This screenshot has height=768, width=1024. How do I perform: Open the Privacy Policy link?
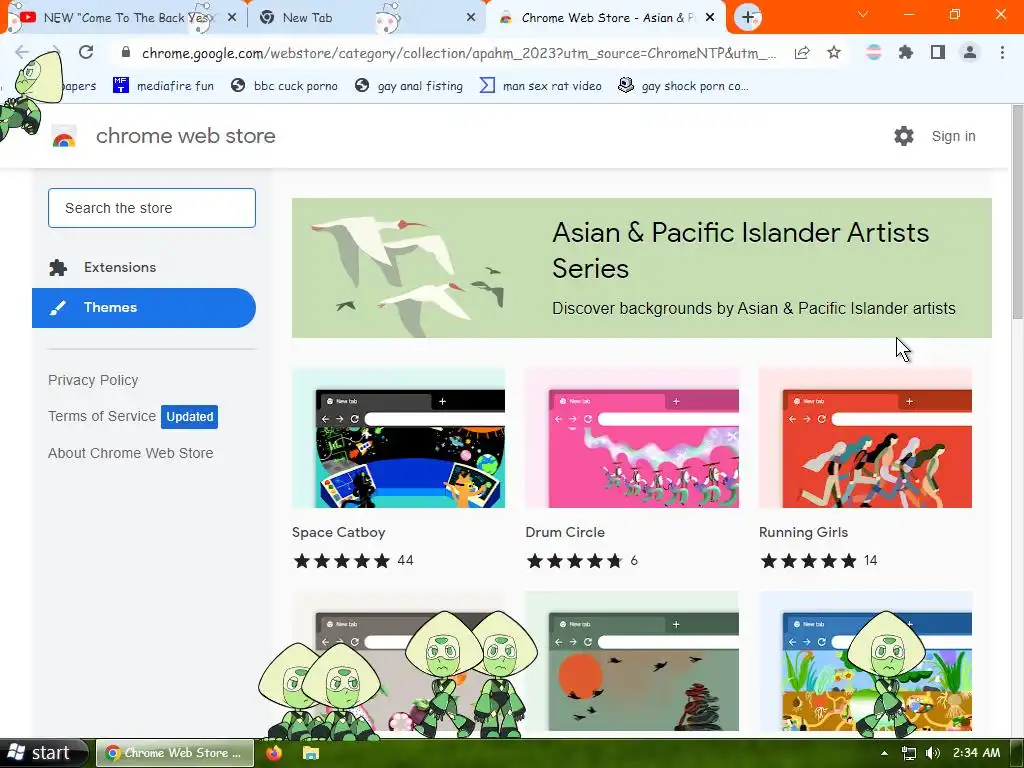pos(93,380)
